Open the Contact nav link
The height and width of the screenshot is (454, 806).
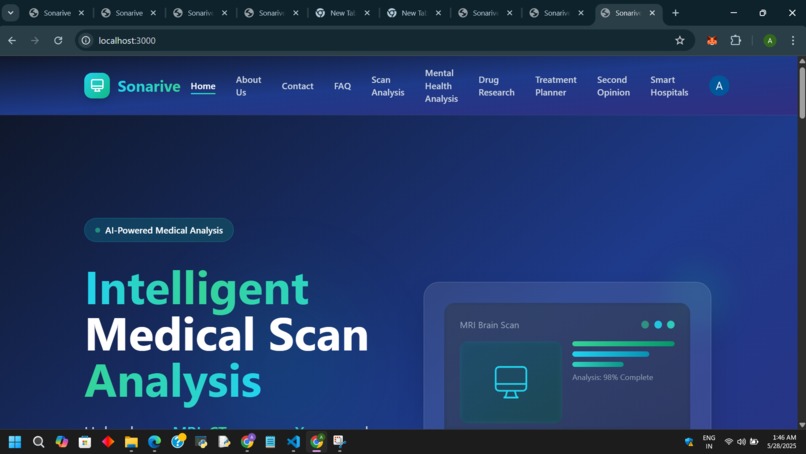point(297,86)
